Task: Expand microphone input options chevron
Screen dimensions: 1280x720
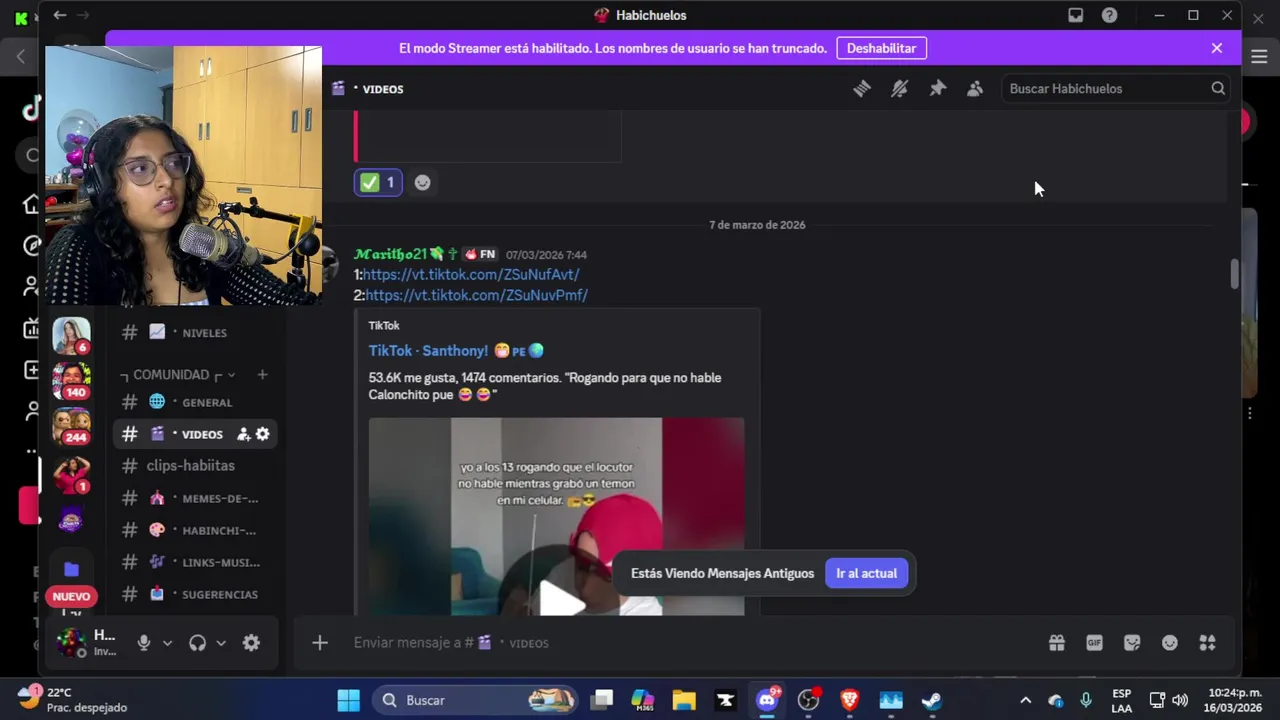Action: click(x=167, y=643)
